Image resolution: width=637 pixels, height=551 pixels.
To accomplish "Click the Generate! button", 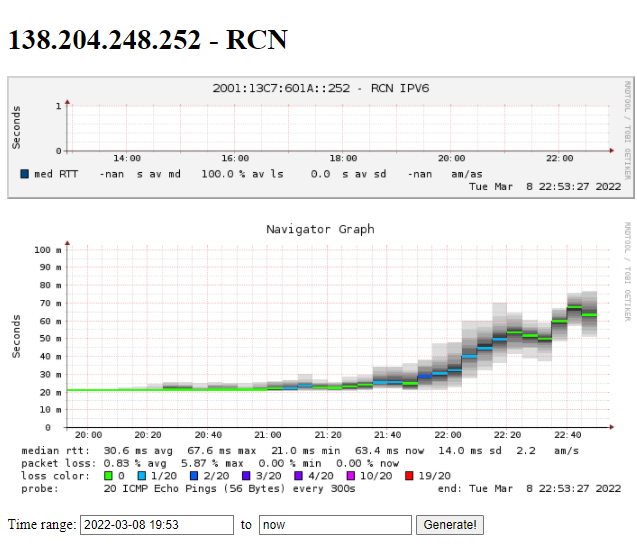I will [450, 525].
